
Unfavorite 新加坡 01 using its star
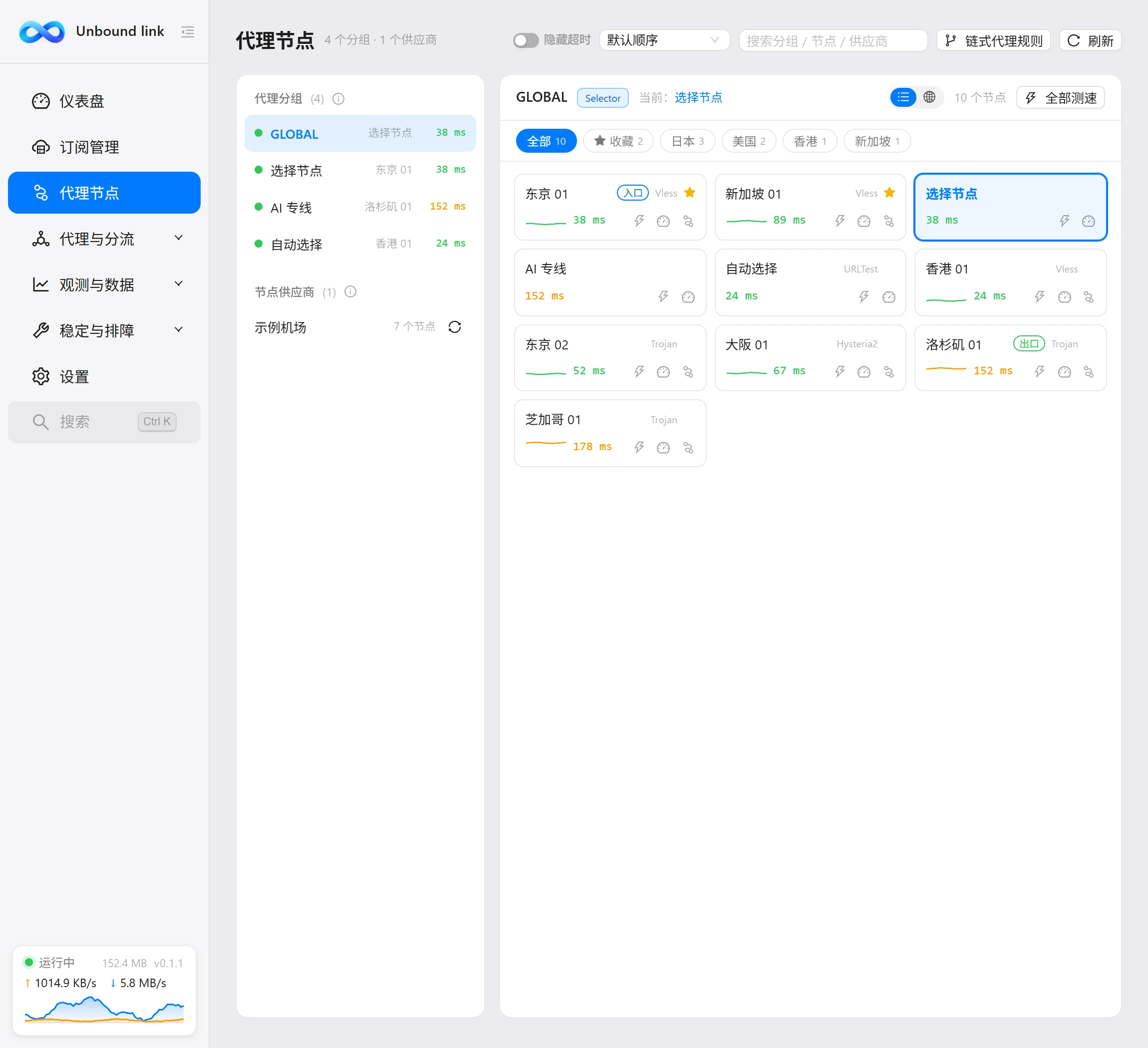pos(889,193)
